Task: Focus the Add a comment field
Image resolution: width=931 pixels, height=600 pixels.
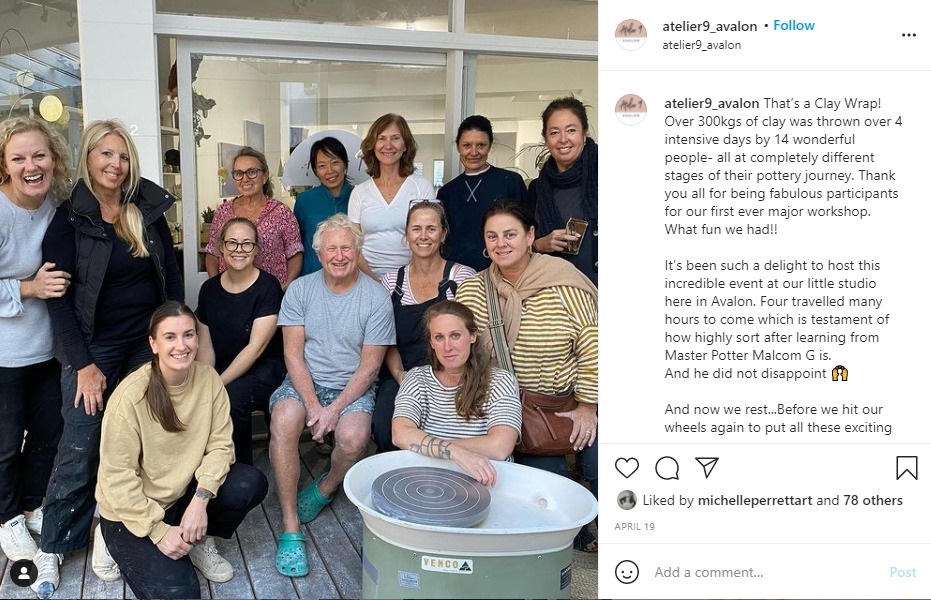Action: coord(766,572)
